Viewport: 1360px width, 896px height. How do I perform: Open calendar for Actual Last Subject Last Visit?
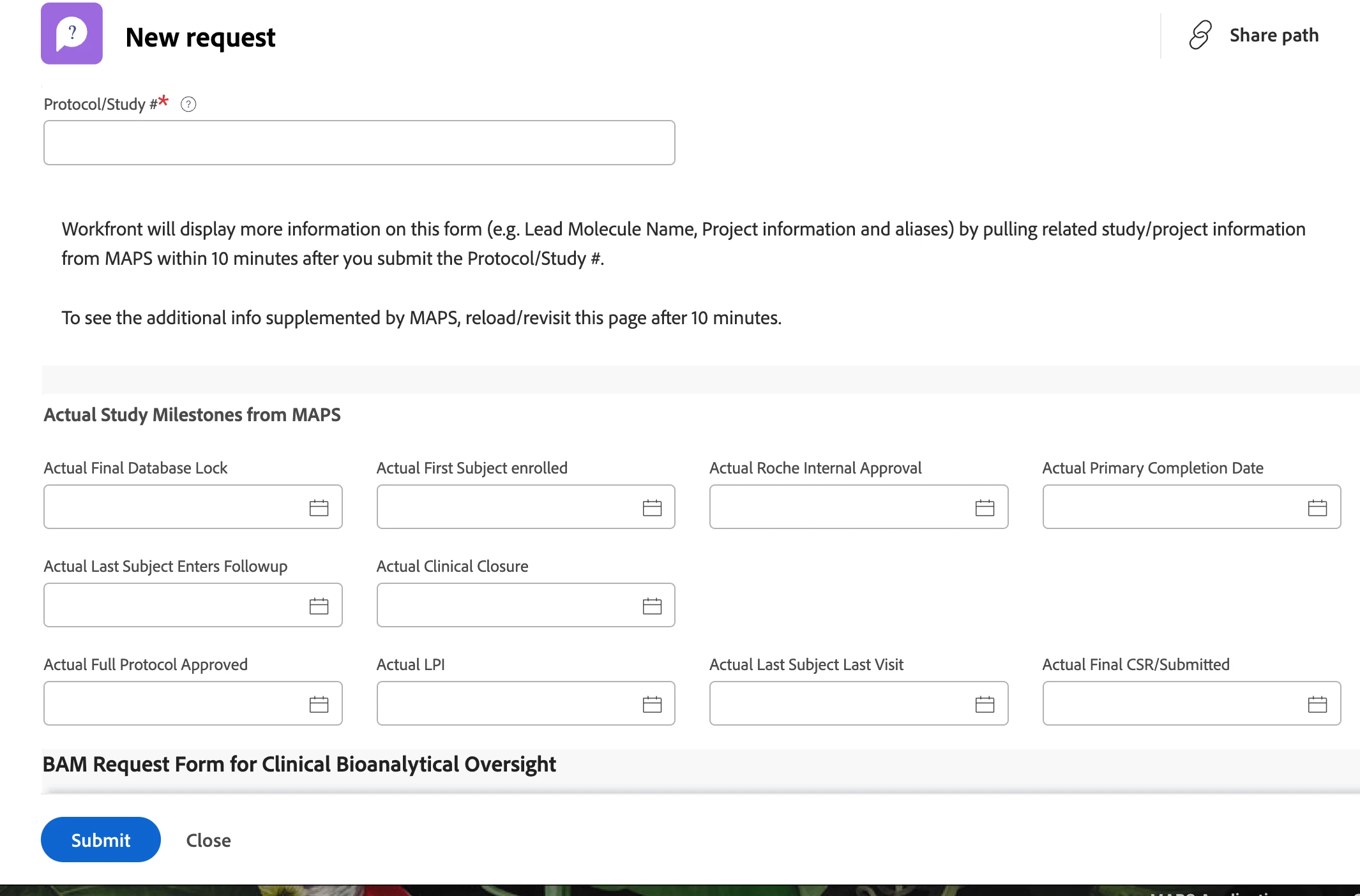(985, 704)
